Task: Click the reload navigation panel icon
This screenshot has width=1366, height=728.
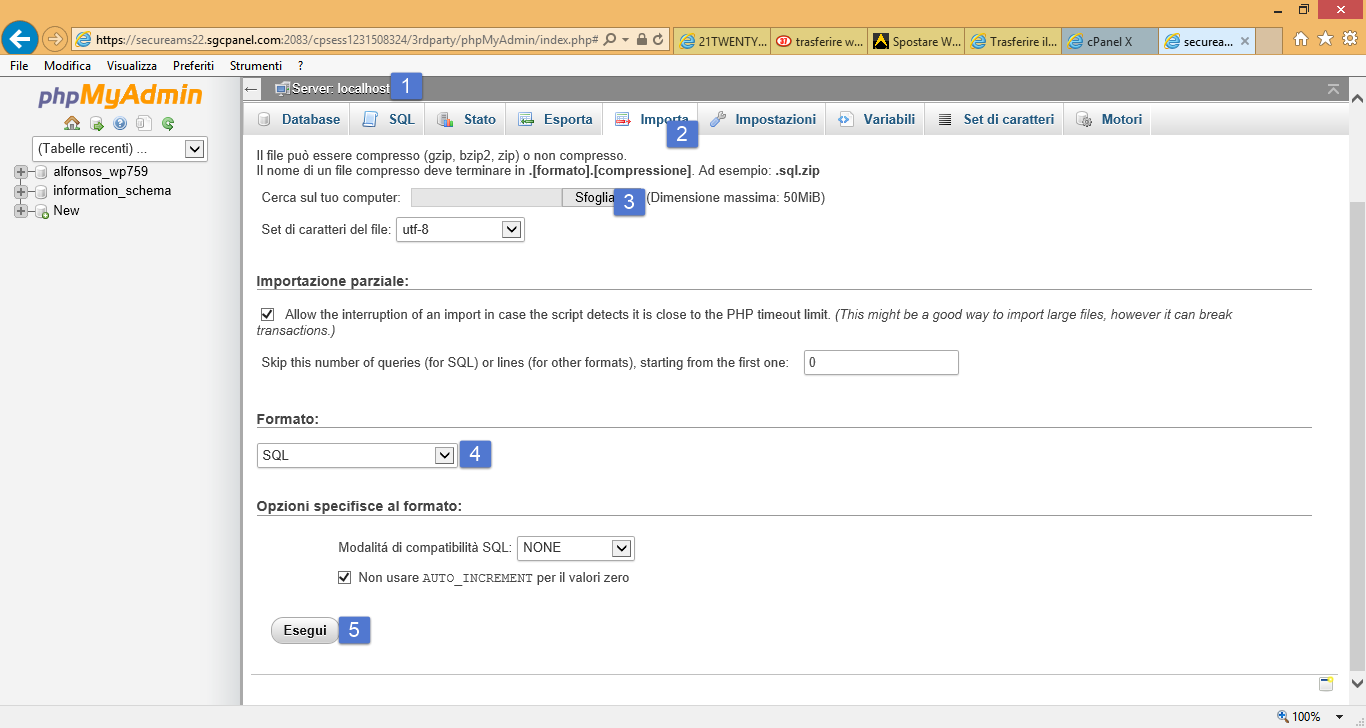Action: click(168, 124)
